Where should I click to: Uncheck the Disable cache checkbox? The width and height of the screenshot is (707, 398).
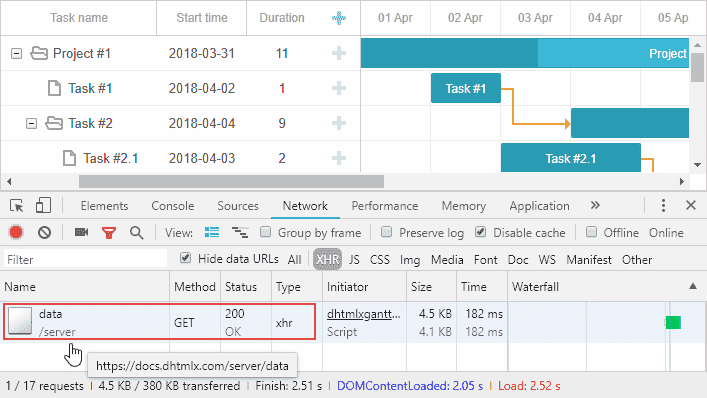click(481, 232)
